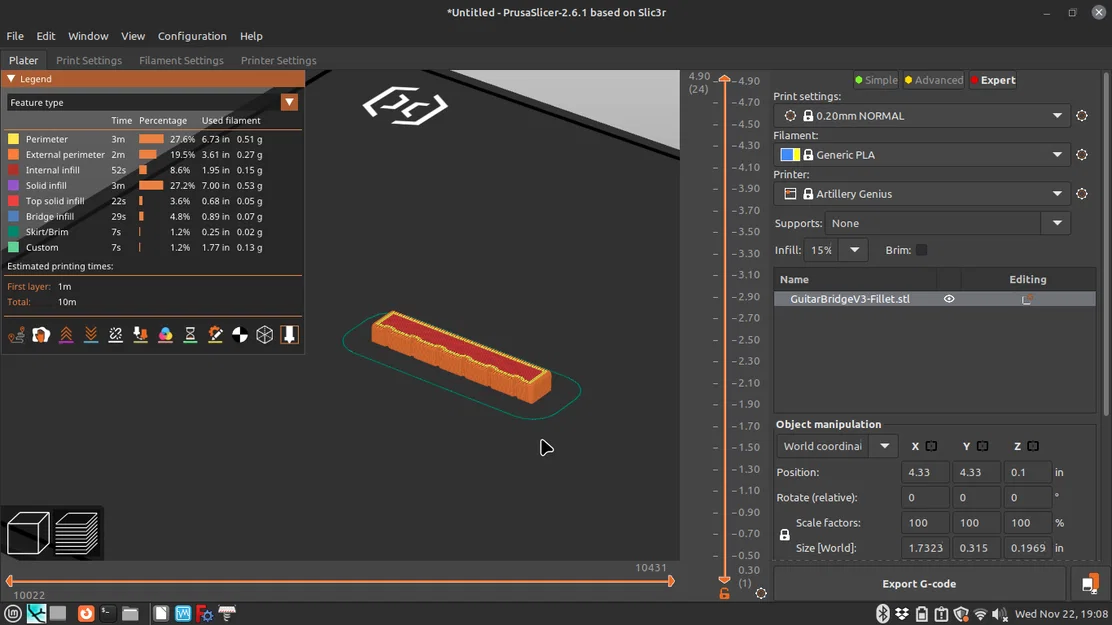Switch to 3D editor view cube icon

pyautogui.click(x=28, y=533)
